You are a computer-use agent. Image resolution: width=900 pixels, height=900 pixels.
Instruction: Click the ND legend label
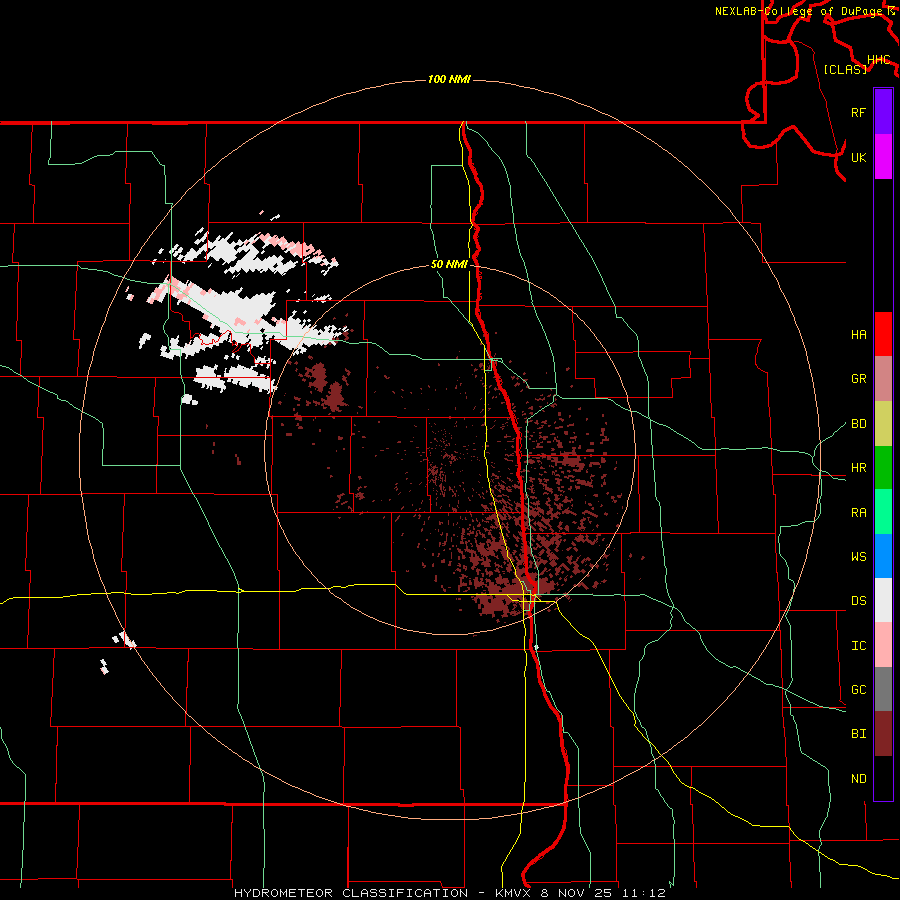pos(858,779)
